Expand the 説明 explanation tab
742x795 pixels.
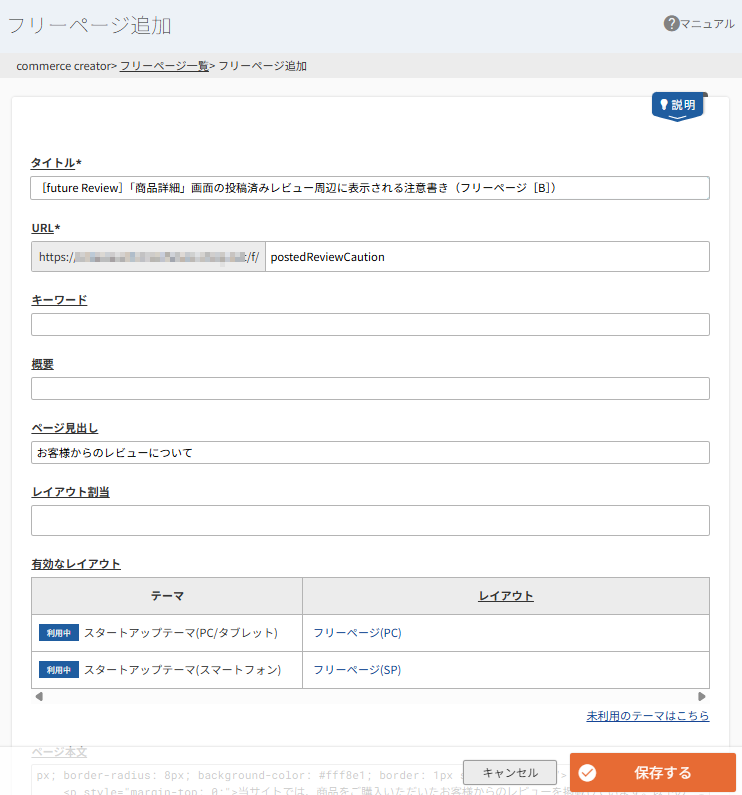click(679, 106)
